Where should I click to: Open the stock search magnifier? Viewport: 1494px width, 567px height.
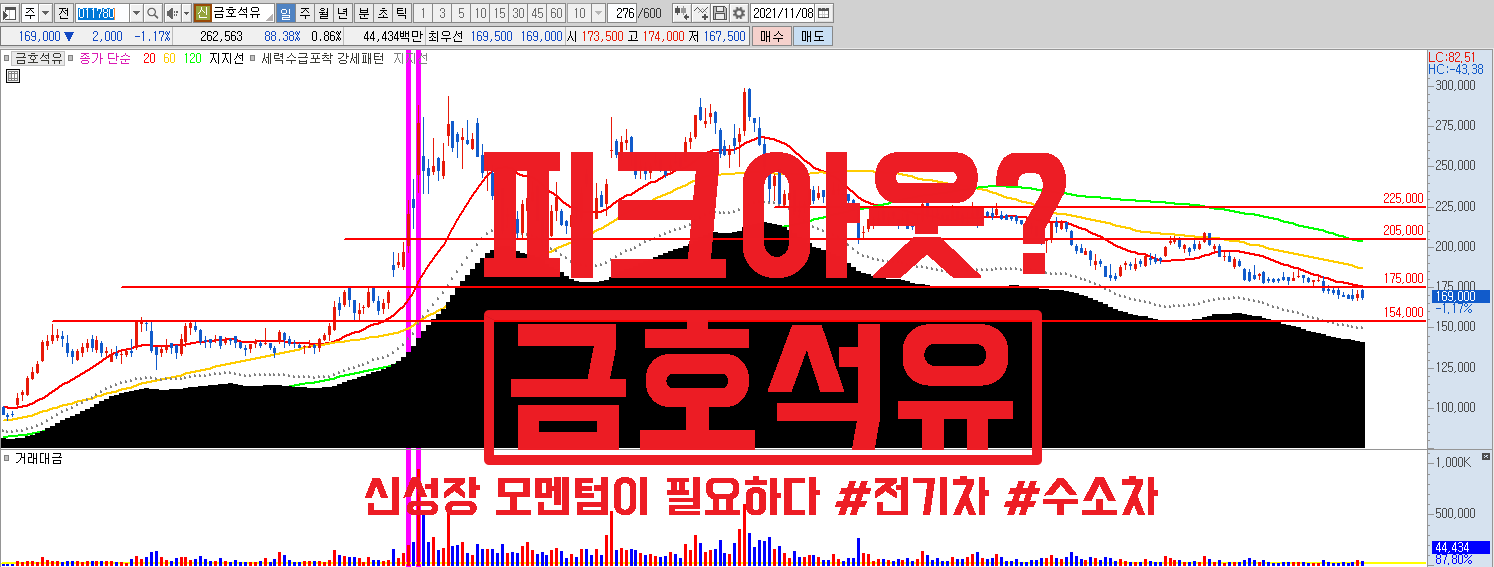[x=153, y=13]
